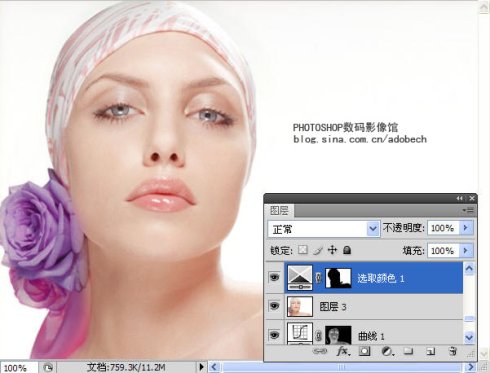The height and width of the screenshot is (373, 490).
Task: Click layers list scroll up arrow
Action: 469,269
